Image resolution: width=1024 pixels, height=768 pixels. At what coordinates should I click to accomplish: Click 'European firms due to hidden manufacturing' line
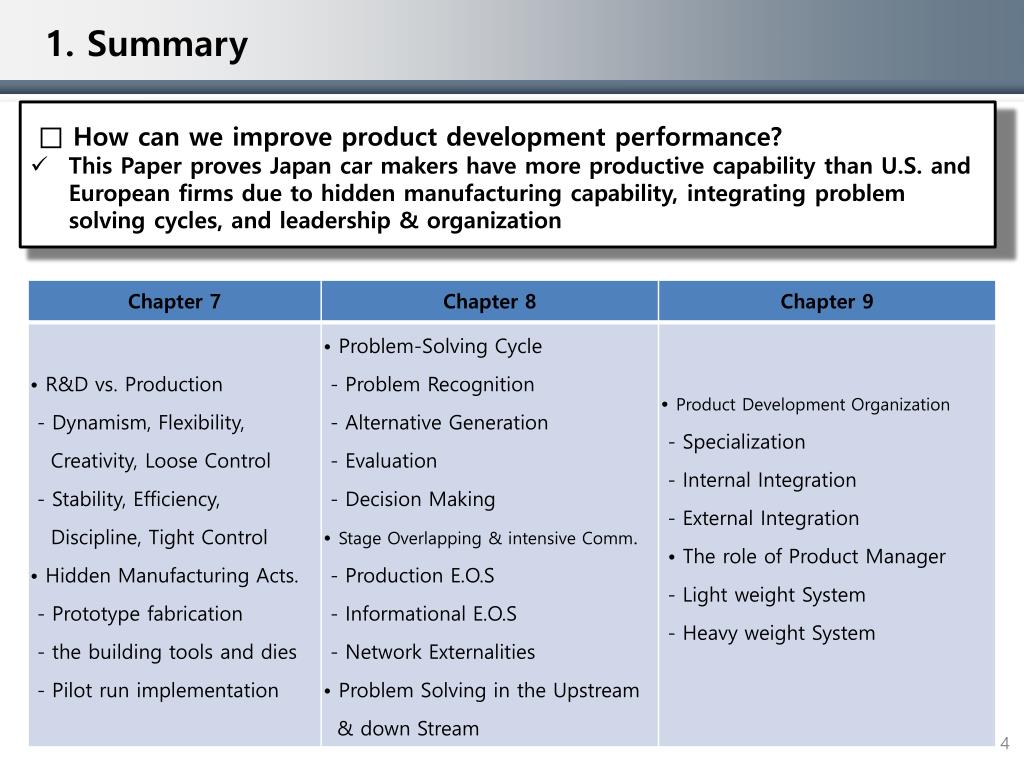487,193
